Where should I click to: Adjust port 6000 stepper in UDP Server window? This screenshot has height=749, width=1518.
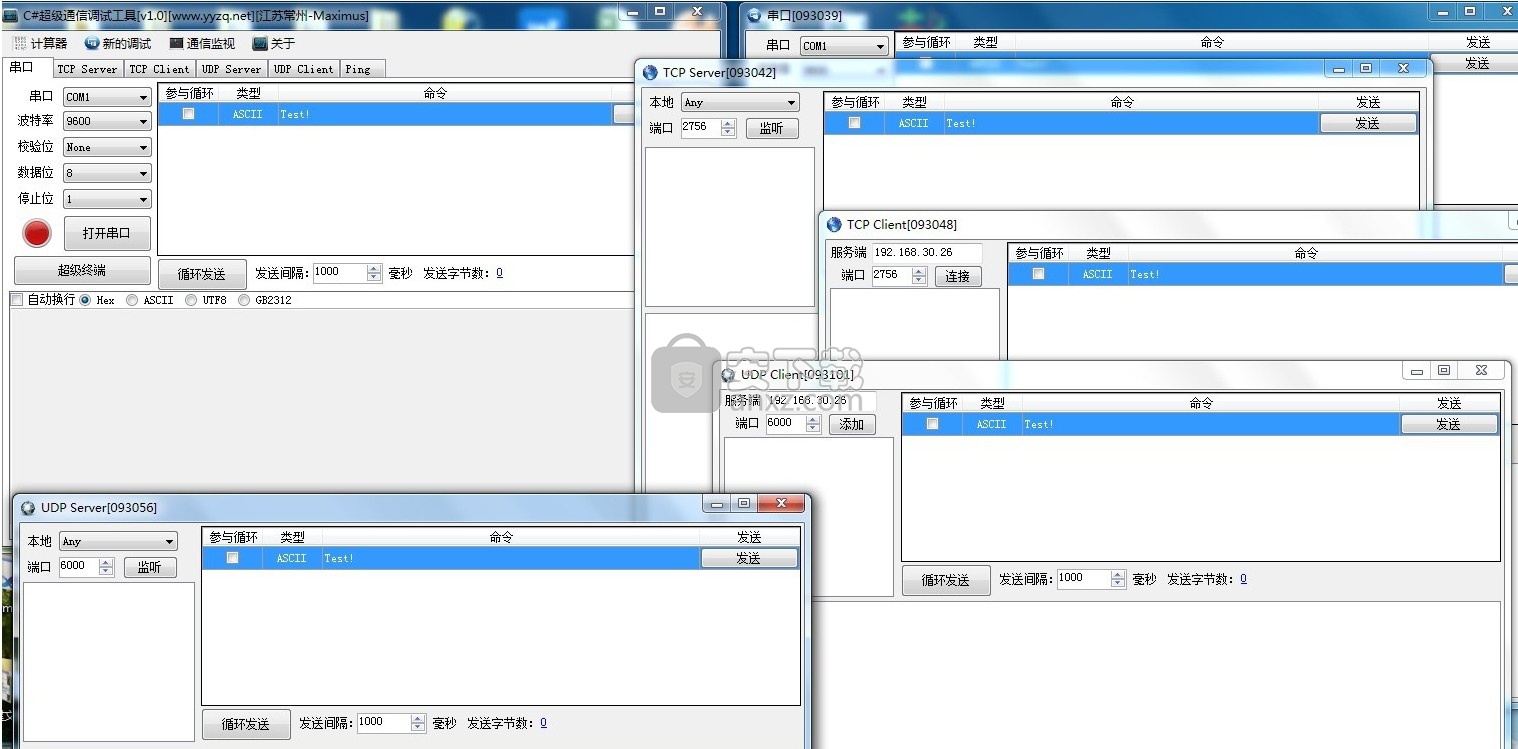click(106, 567)
